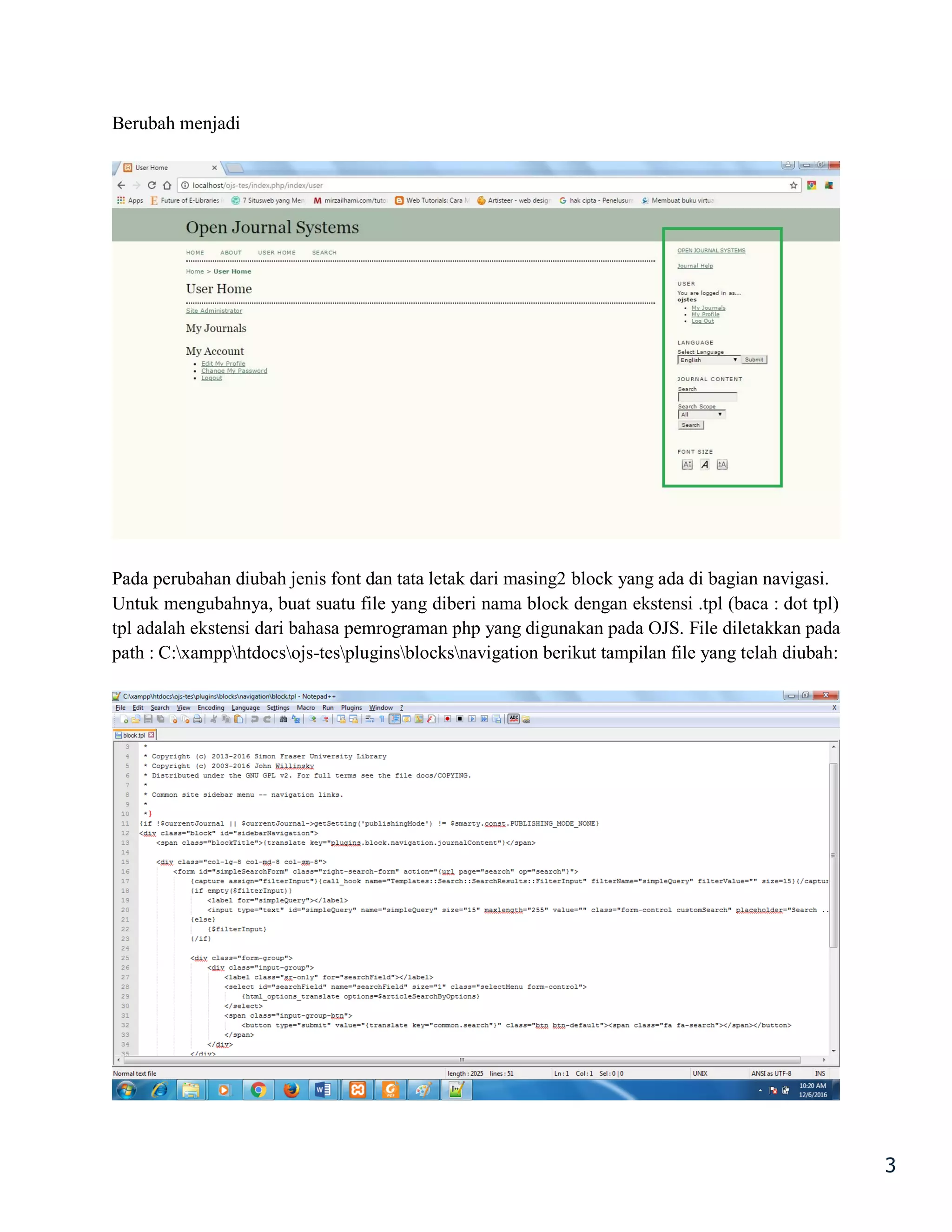This screenshot has height=1232, width=952.
Task: Click the Find binoculars icon
Action: 283,719
